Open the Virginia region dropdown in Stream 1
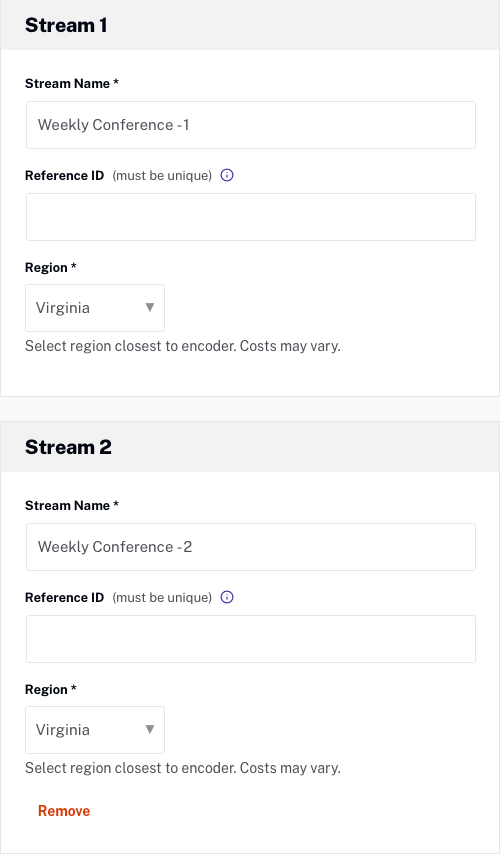 click(95, 308)
